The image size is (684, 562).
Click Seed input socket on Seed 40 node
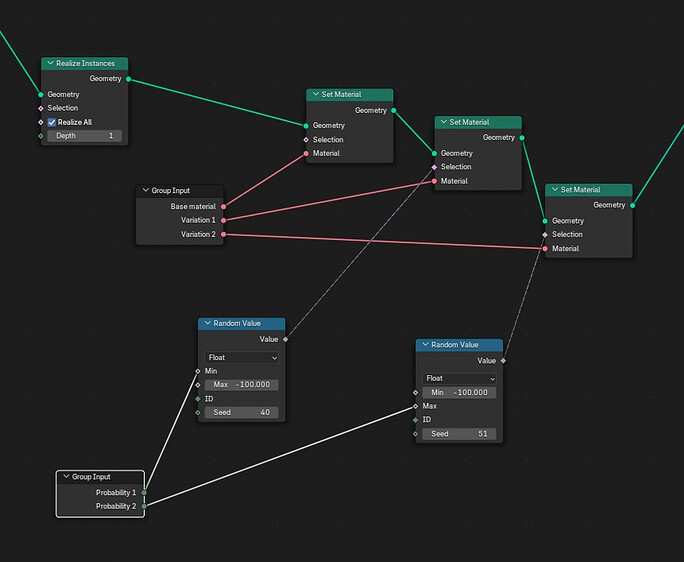pyautogui.click(x=198, y=412)
